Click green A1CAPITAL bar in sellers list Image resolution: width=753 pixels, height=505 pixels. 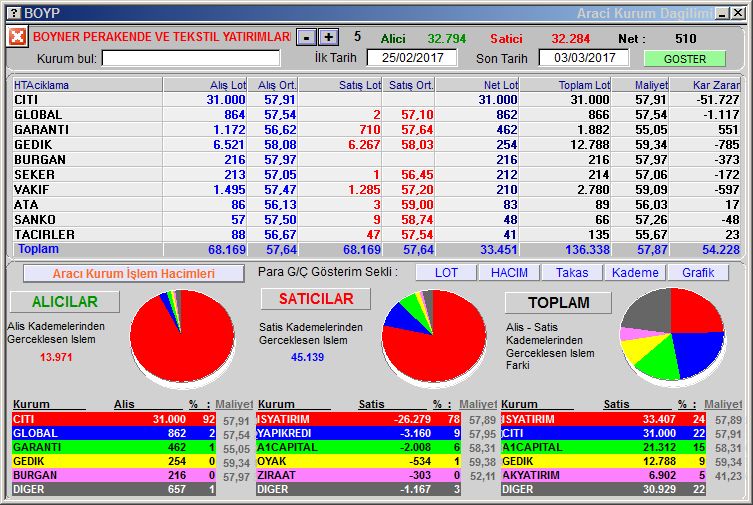click(x=358, y=447)
